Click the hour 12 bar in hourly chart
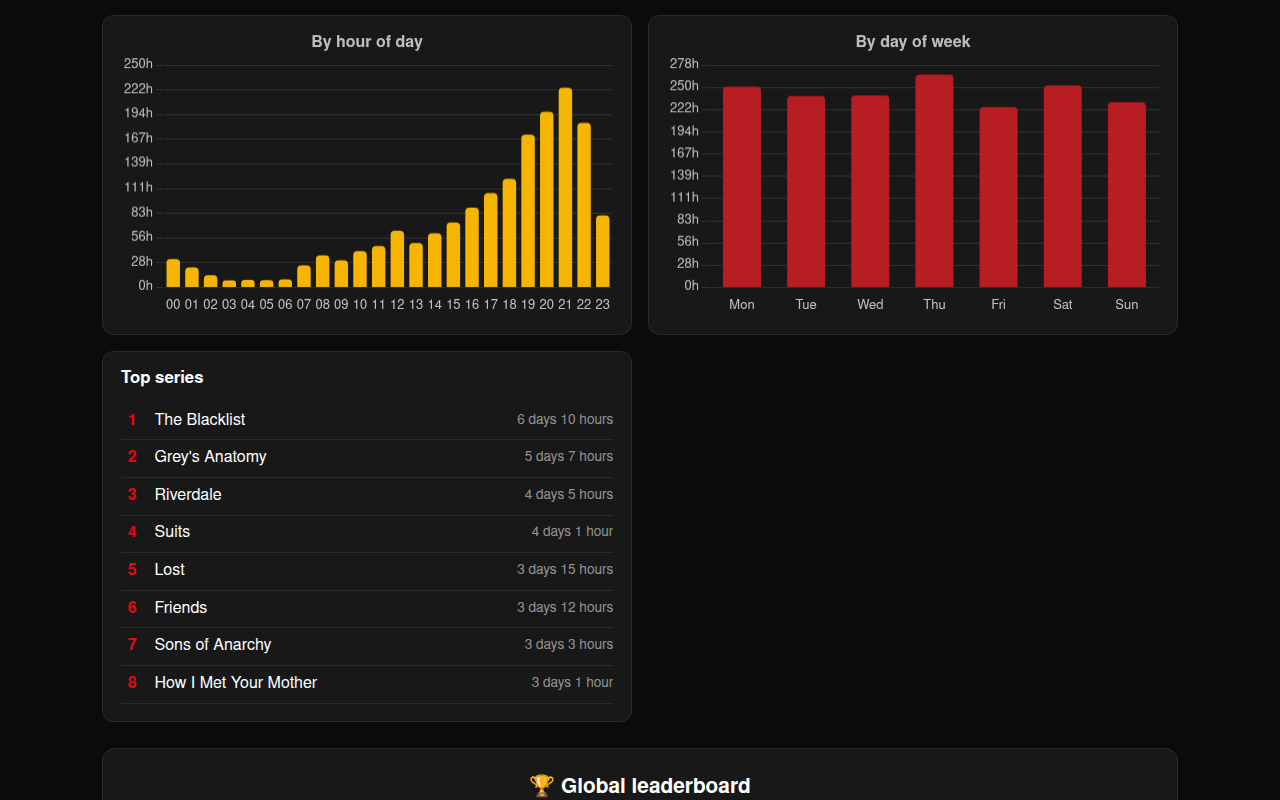 pyautogui.click(x=397, y=259)
